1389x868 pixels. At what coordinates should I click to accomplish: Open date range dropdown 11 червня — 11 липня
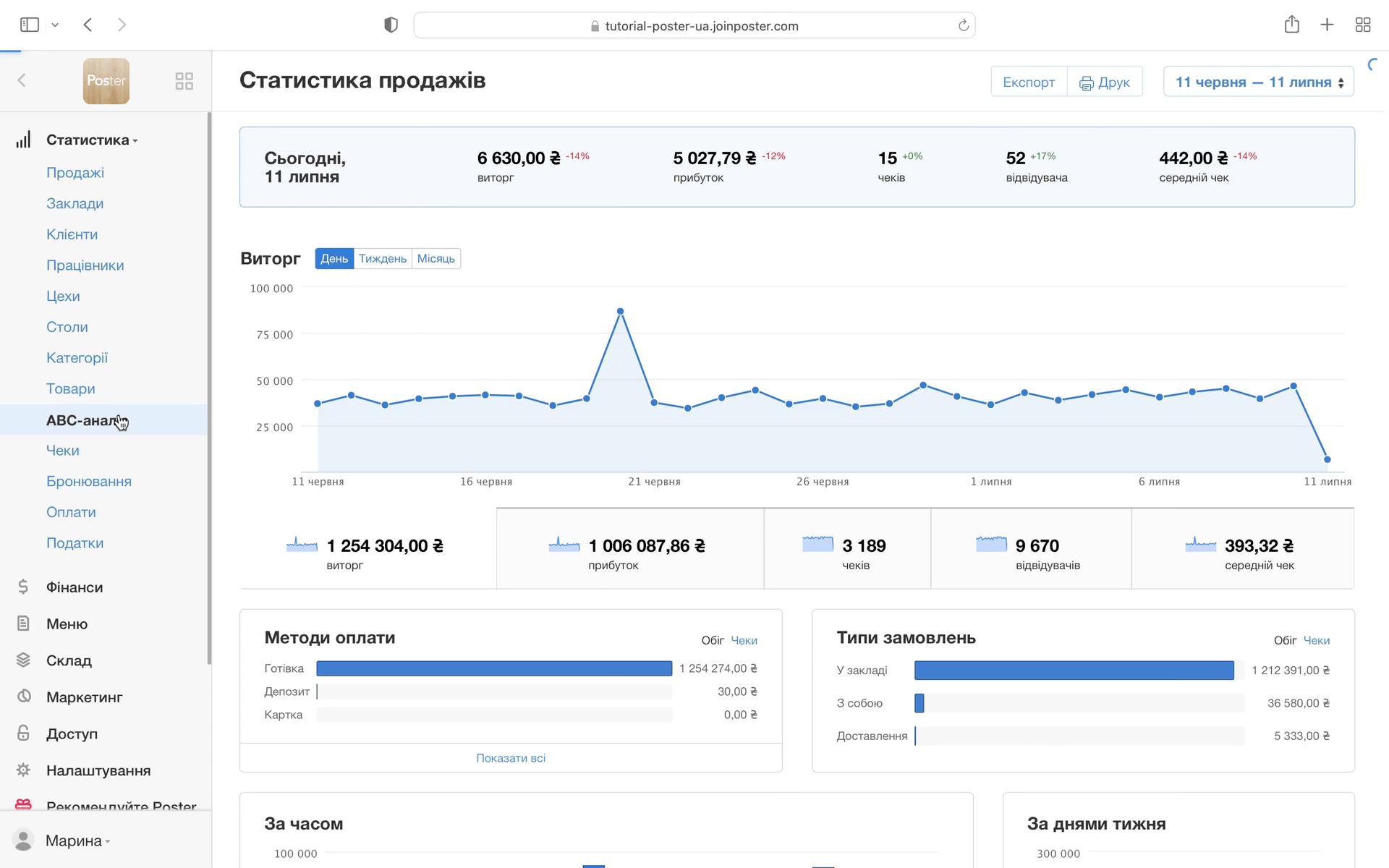coord(1258,82)
